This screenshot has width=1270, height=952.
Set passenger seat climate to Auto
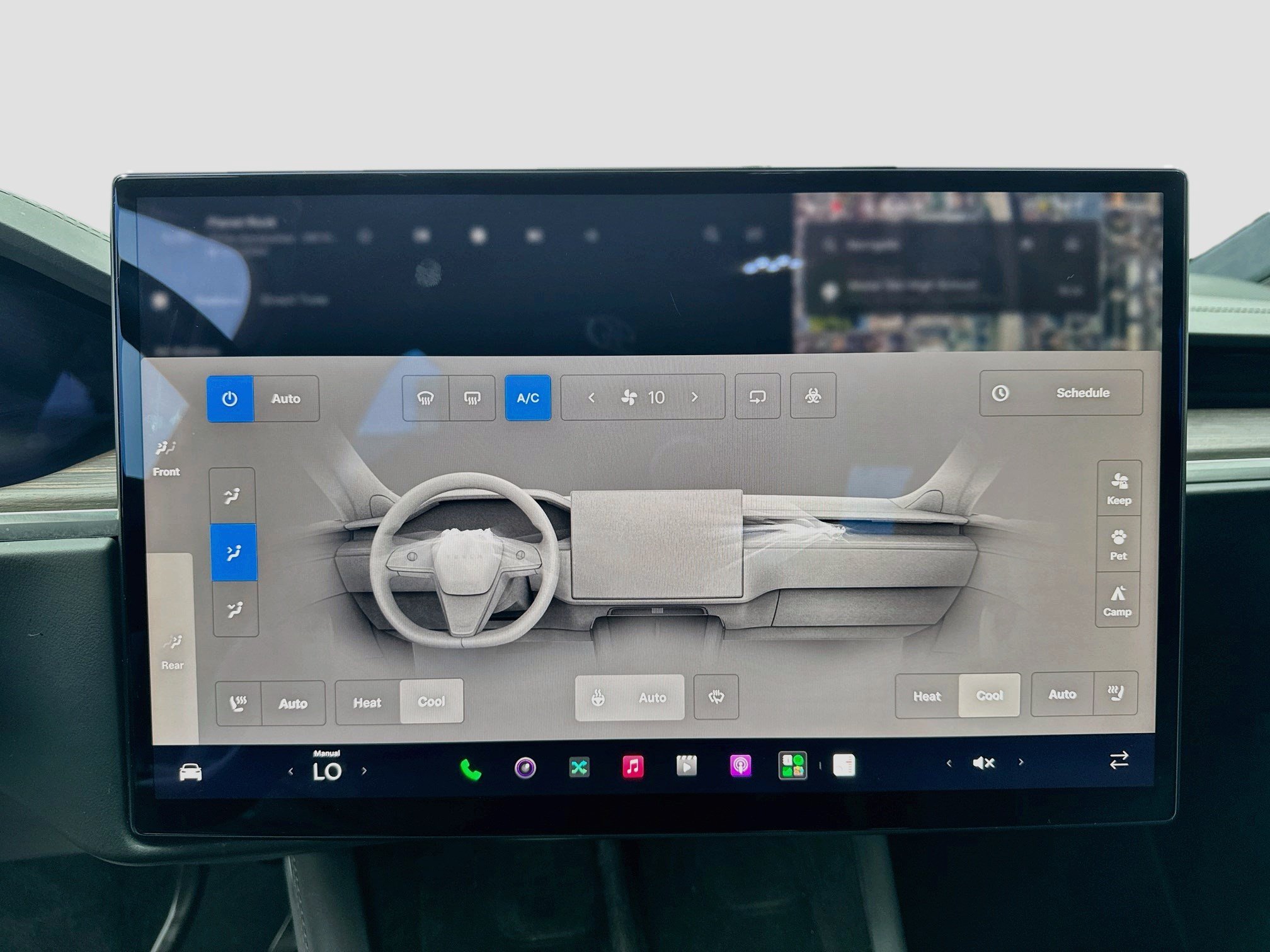coord(1062,694)
